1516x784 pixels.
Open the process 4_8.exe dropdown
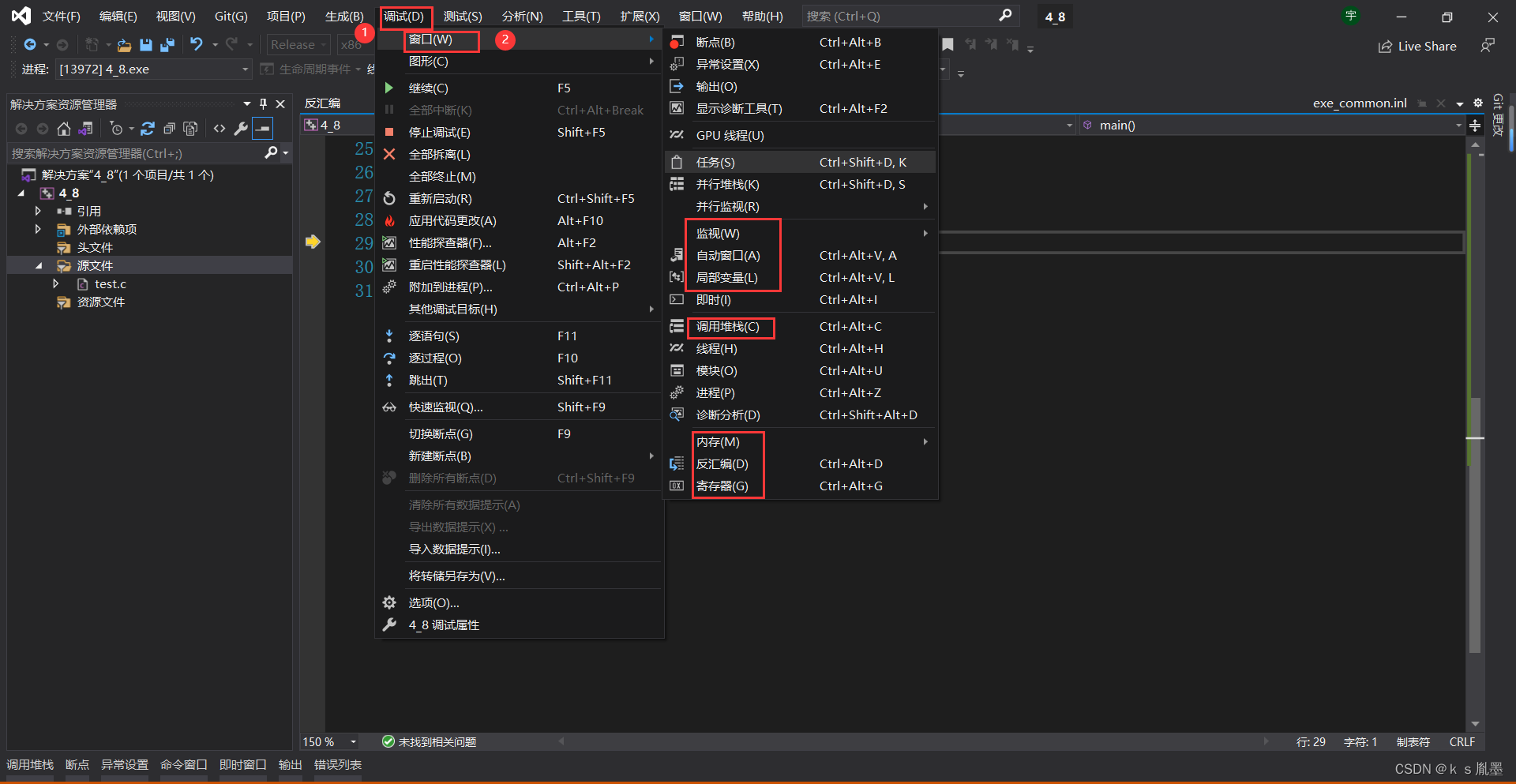coord(153,69)
